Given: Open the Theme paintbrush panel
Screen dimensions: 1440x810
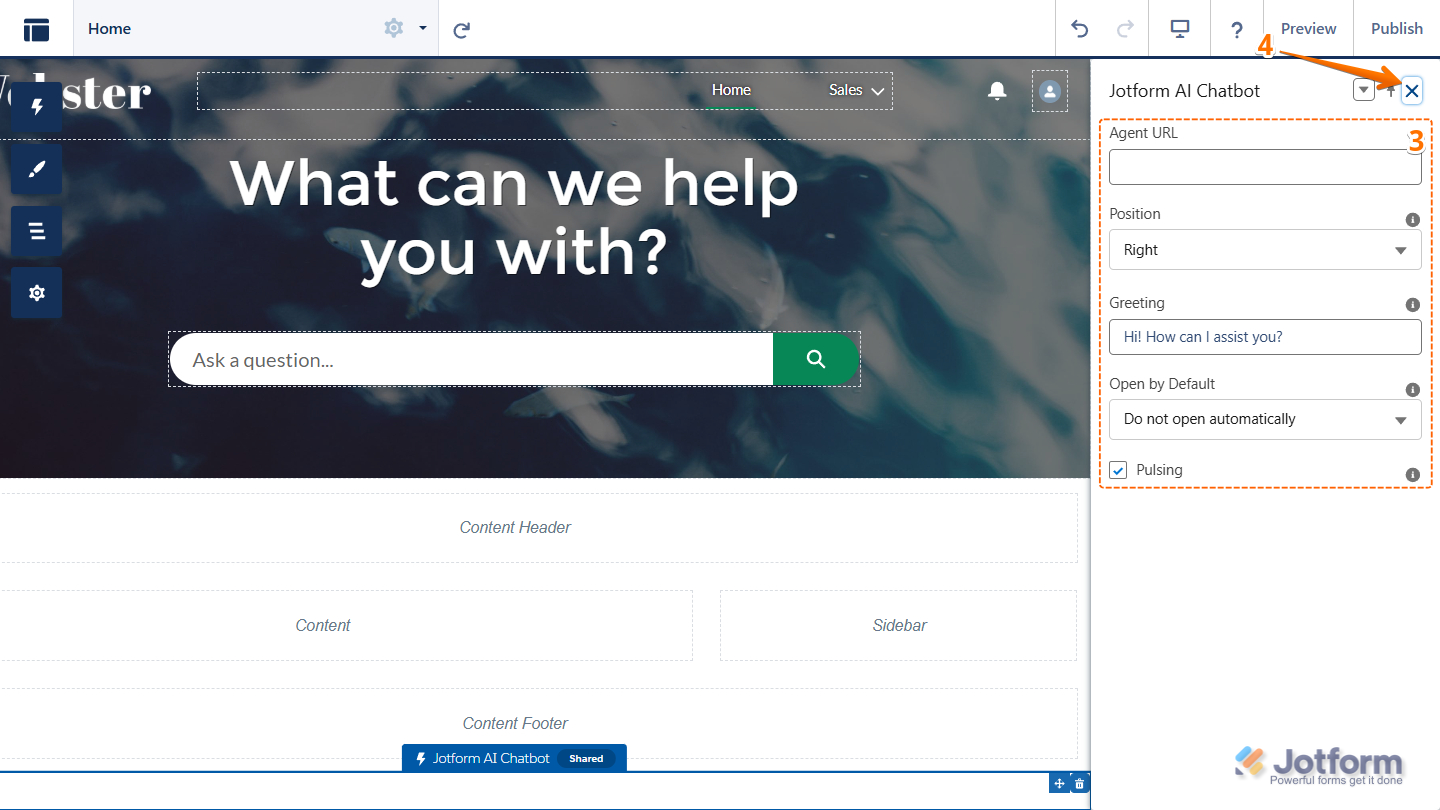Looking at the screenshot, I should tap(37, 170).
